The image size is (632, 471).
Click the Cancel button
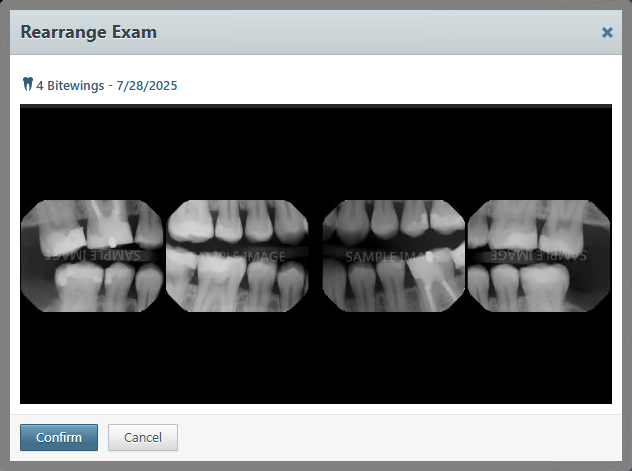click(x=143, y=438)
